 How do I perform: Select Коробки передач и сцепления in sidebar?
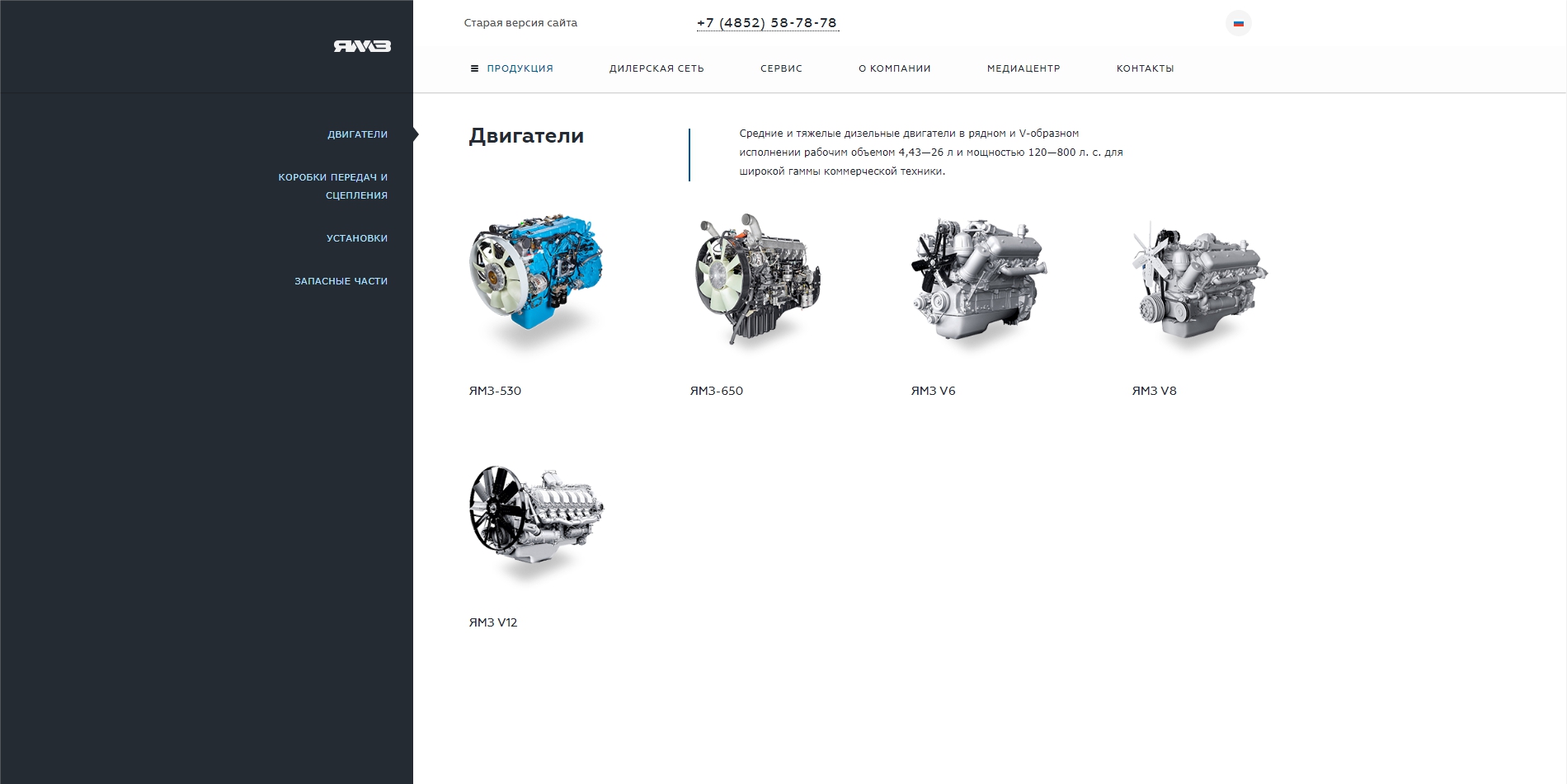pos(332,186)
